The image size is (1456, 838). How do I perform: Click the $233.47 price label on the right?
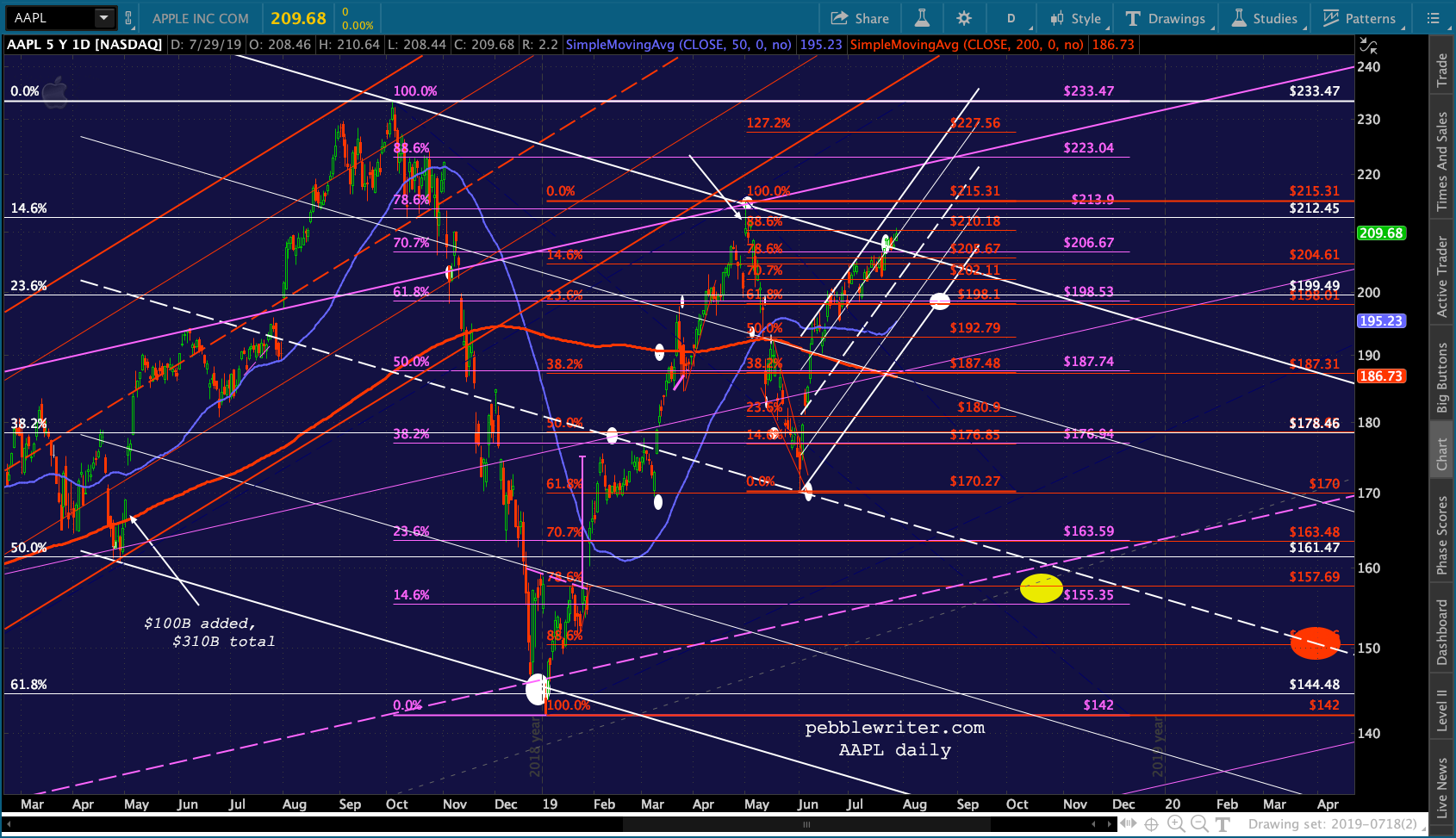tap(1314, 90)
